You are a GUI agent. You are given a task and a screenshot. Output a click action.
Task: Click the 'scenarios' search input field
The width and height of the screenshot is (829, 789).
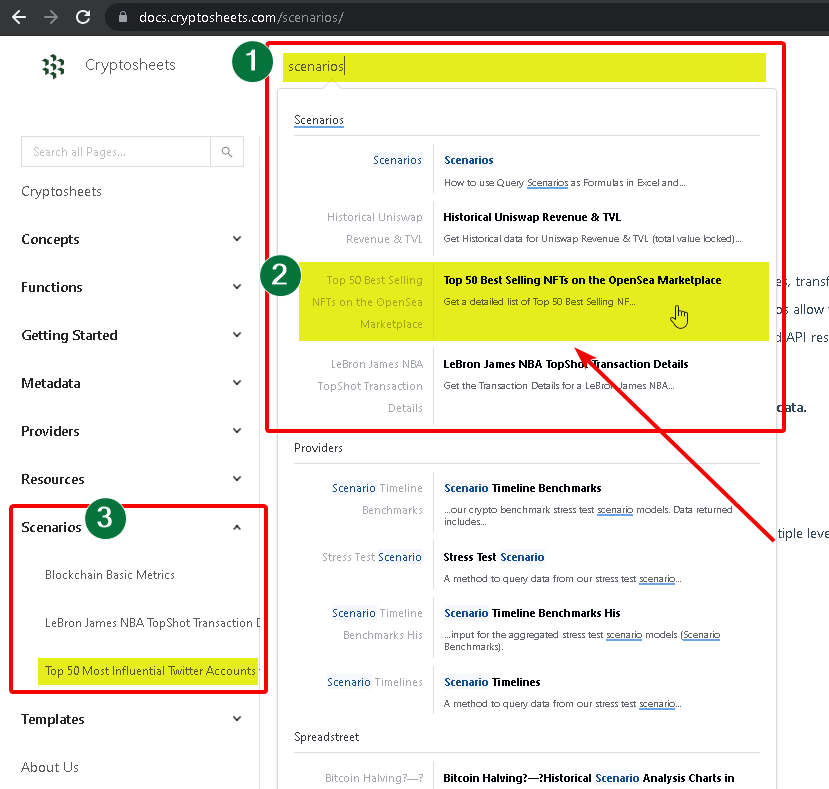point(524,67)
